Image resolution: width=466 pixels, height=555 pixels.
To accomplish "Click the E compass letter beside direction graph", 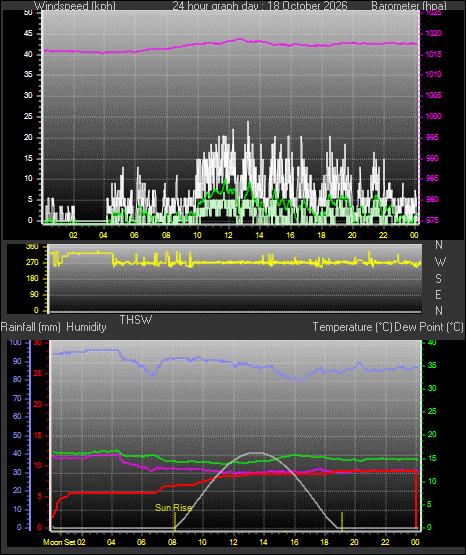I will 439,294.
